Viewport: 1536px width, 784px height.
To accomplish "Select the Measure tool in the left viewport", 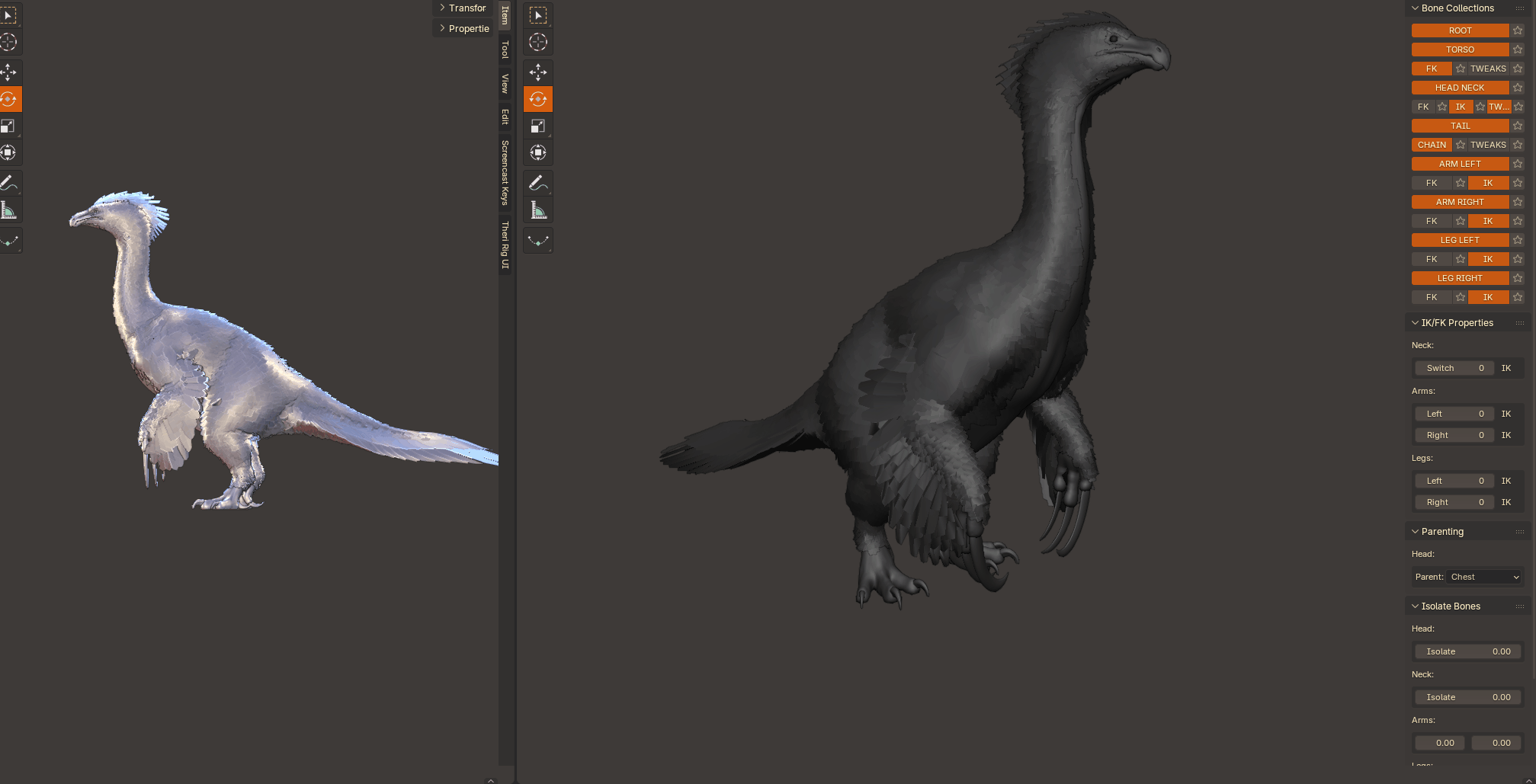I will [8, 210].
